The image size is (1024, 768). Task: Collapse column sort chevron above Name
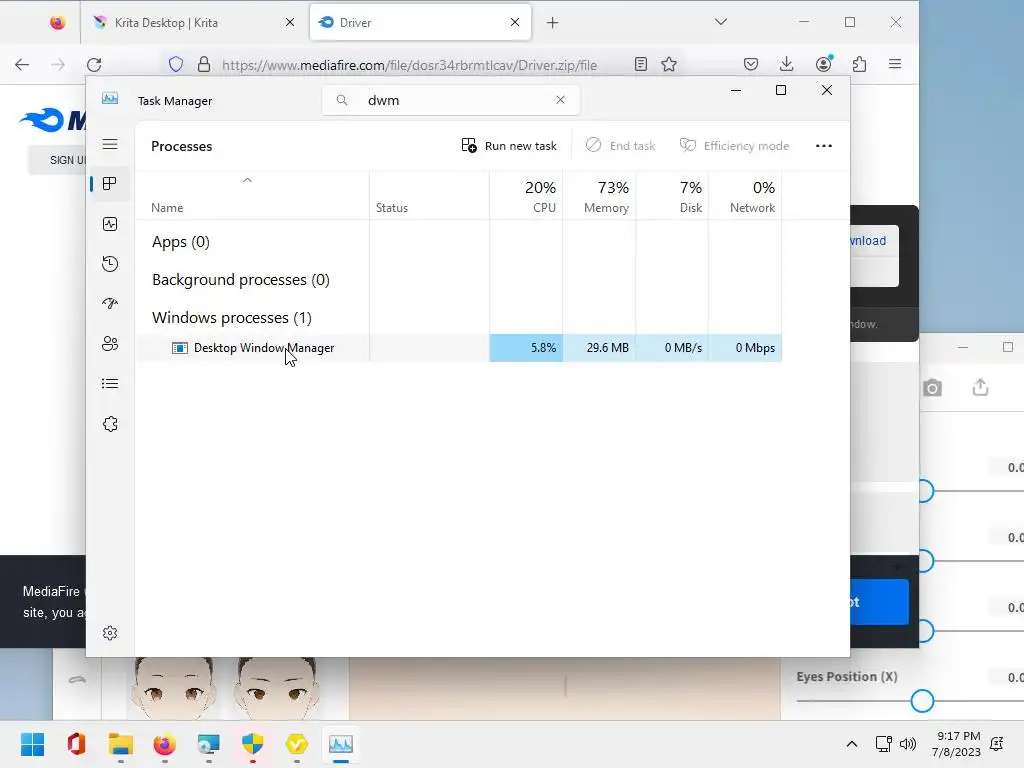tap(248, 180)
